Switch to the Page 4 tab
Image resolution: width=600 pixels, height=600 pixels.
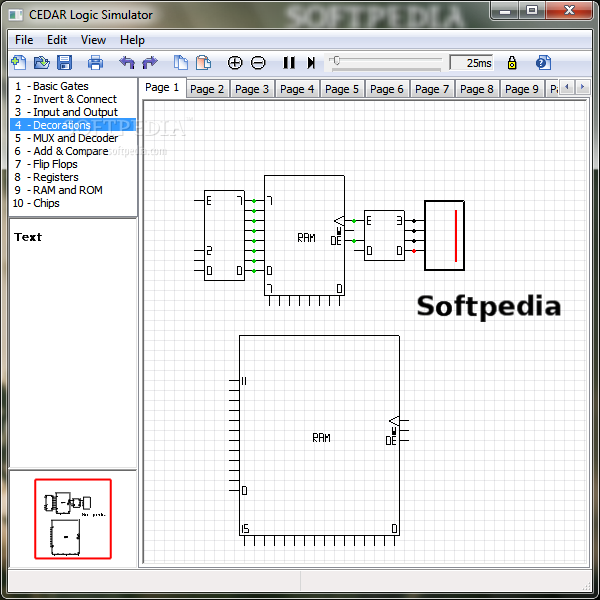click(x=297, y=89)
